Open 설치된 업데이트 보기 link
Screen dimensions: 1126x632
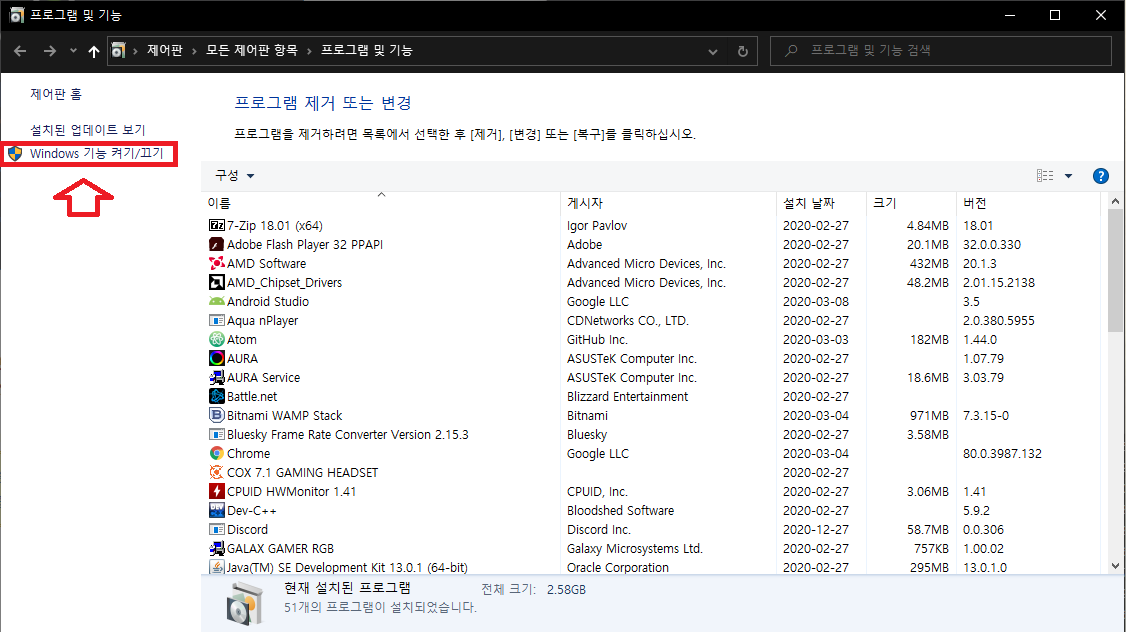[x=88, y=130]
